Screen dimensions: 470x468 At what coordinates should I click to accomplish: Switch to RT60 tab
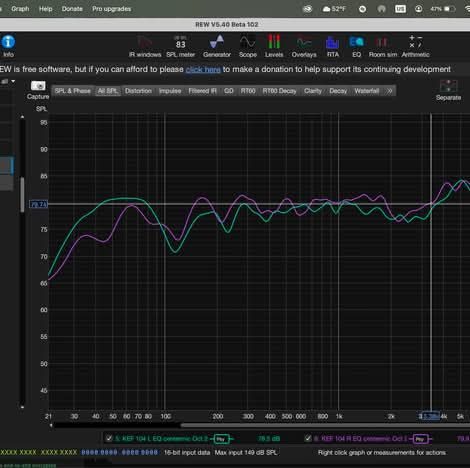coord(248,91)
